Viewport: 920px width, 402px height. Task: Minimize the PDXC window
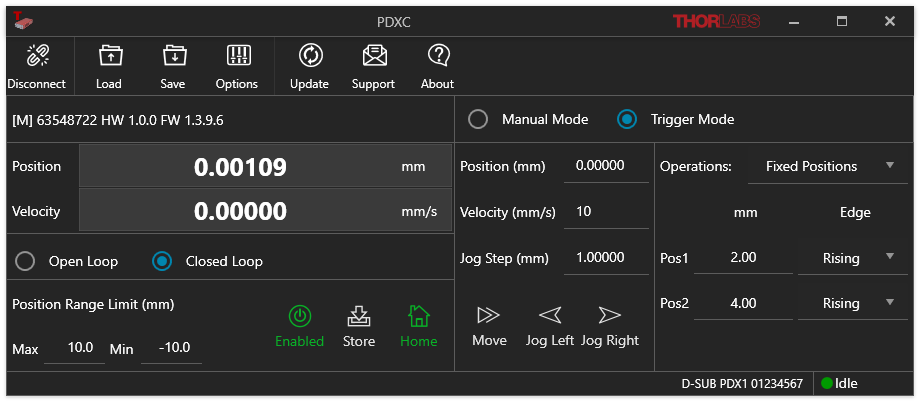point(794,22)
